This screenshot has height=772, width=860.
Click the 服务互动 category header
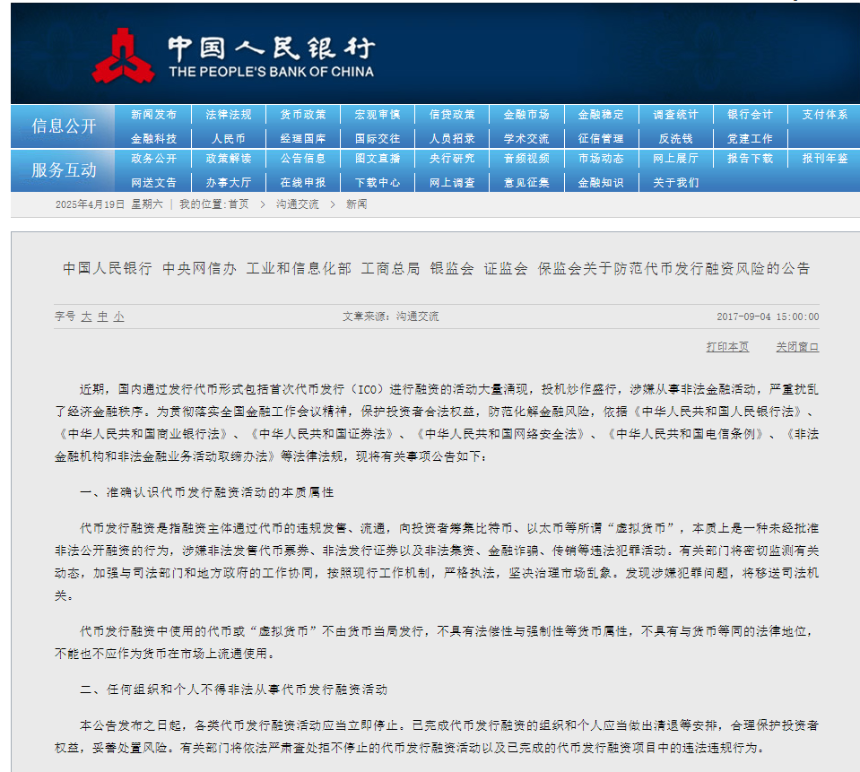[x=64, y=170]
